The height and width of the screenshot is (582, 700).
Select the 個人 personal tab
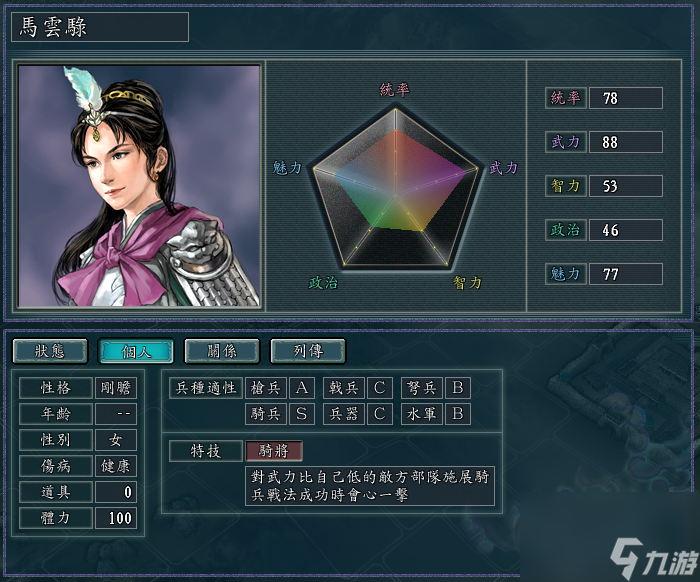click(x=136, y=351)
